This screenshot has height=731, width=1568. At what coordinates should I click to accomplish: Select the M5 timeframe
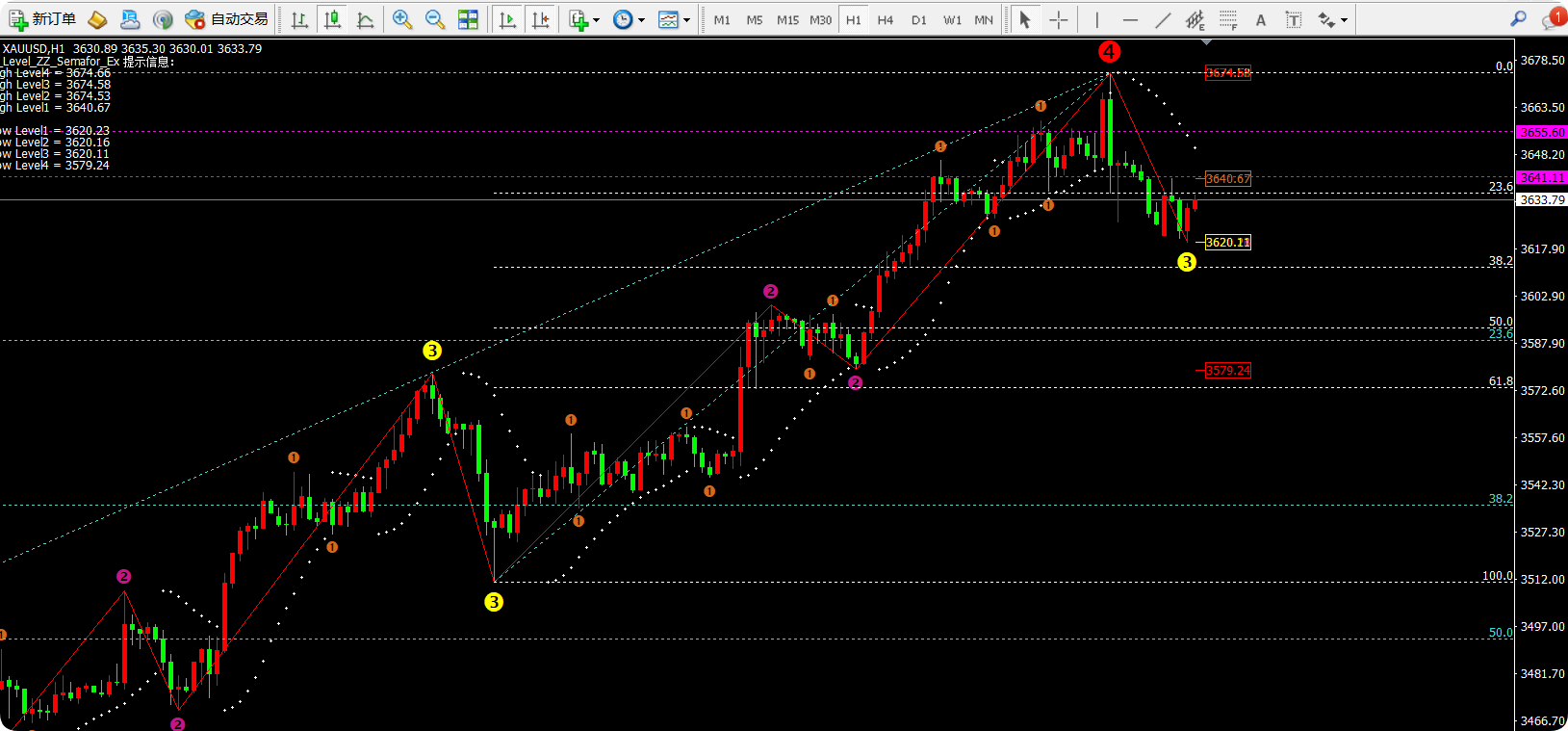pos(755,19)
